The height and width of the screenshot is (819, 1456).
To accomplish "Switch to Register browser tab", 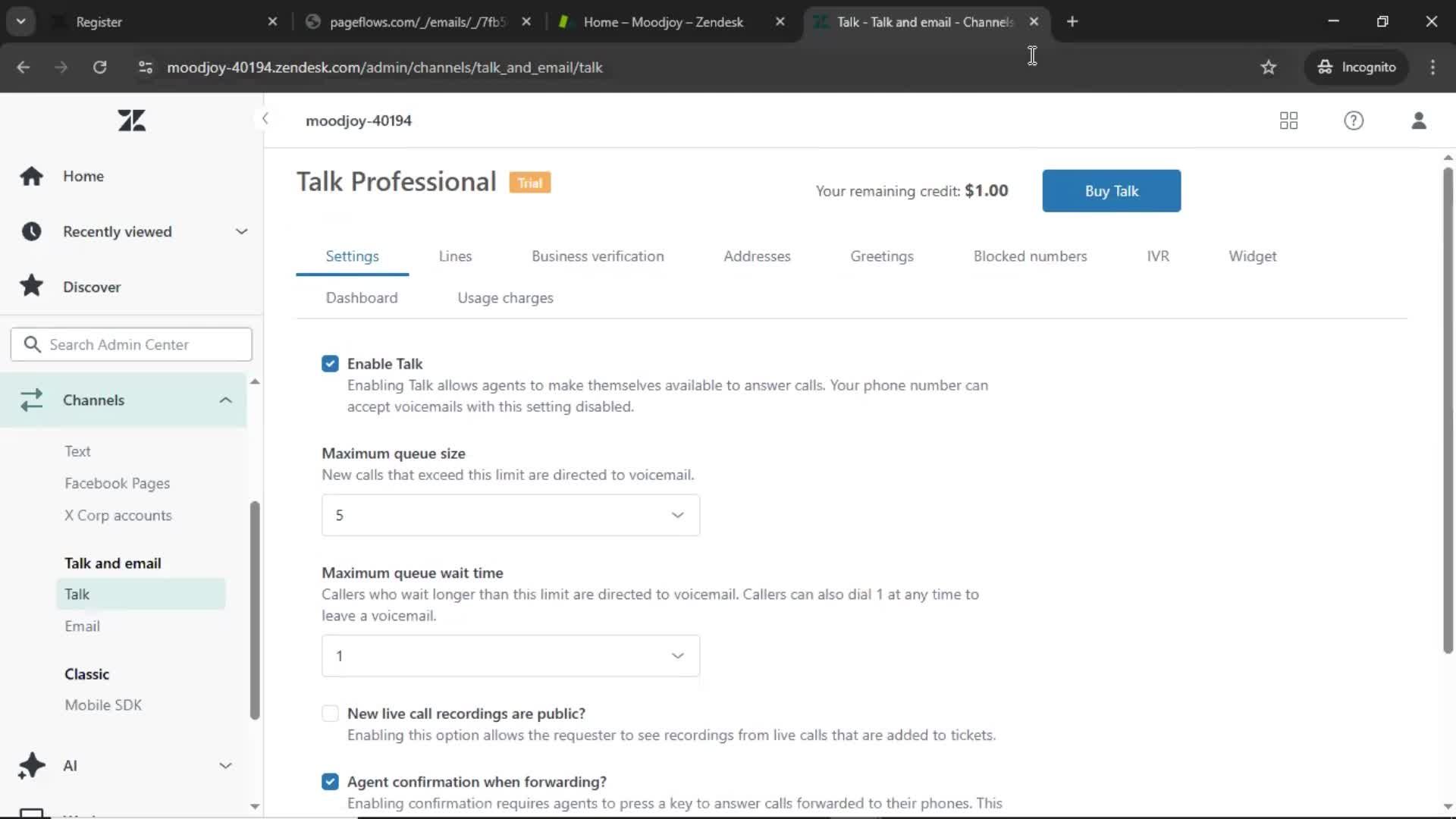I will (165, 22).
